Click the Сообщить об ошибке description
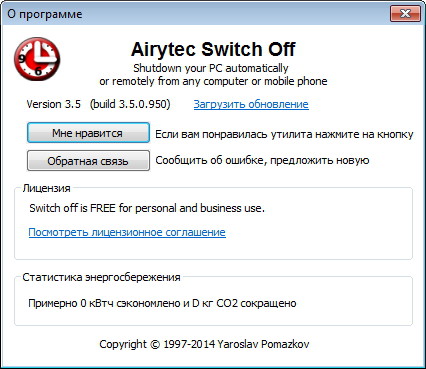The width and height of the screenshot is (426, 369). click(262, 160)
